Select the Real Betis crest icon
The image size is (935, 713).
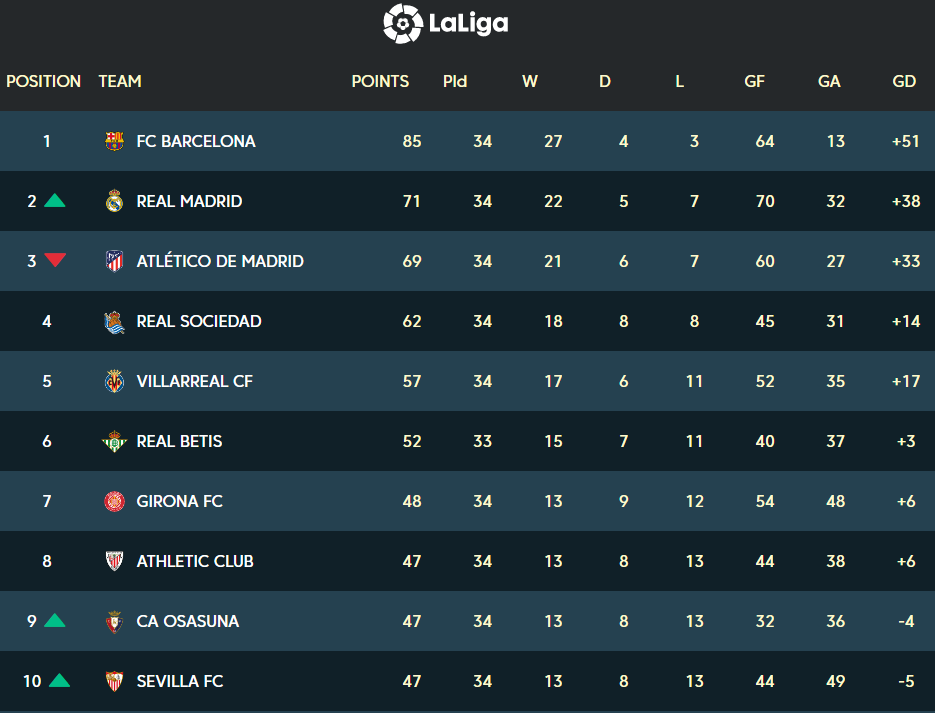coord(114,442)
